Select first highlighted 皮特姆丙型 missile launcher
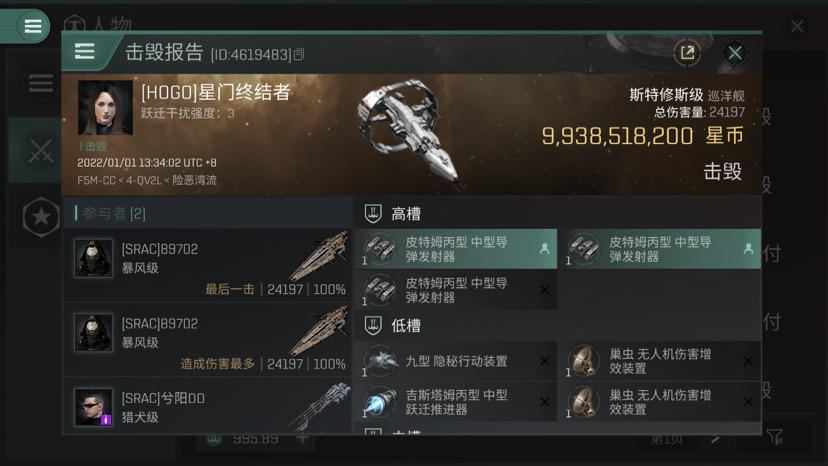 456,249
